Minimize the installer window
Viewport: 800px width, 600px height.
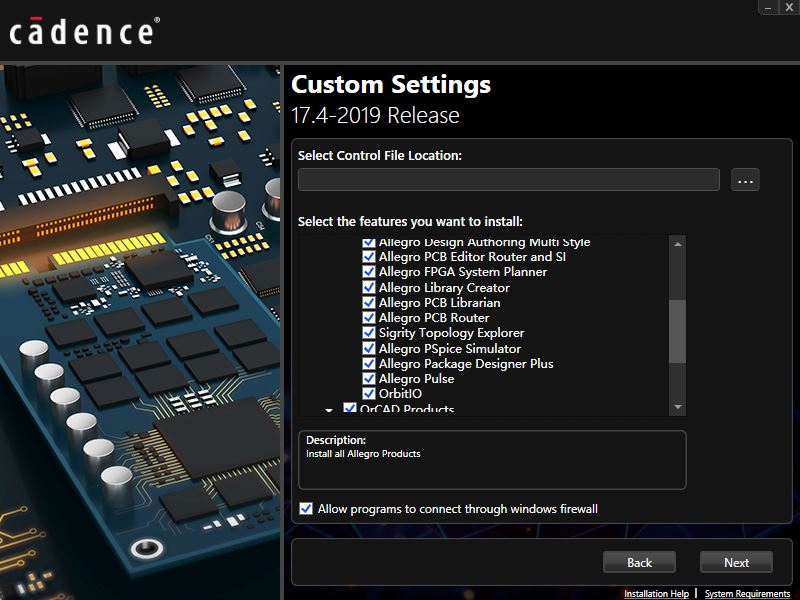768,7
